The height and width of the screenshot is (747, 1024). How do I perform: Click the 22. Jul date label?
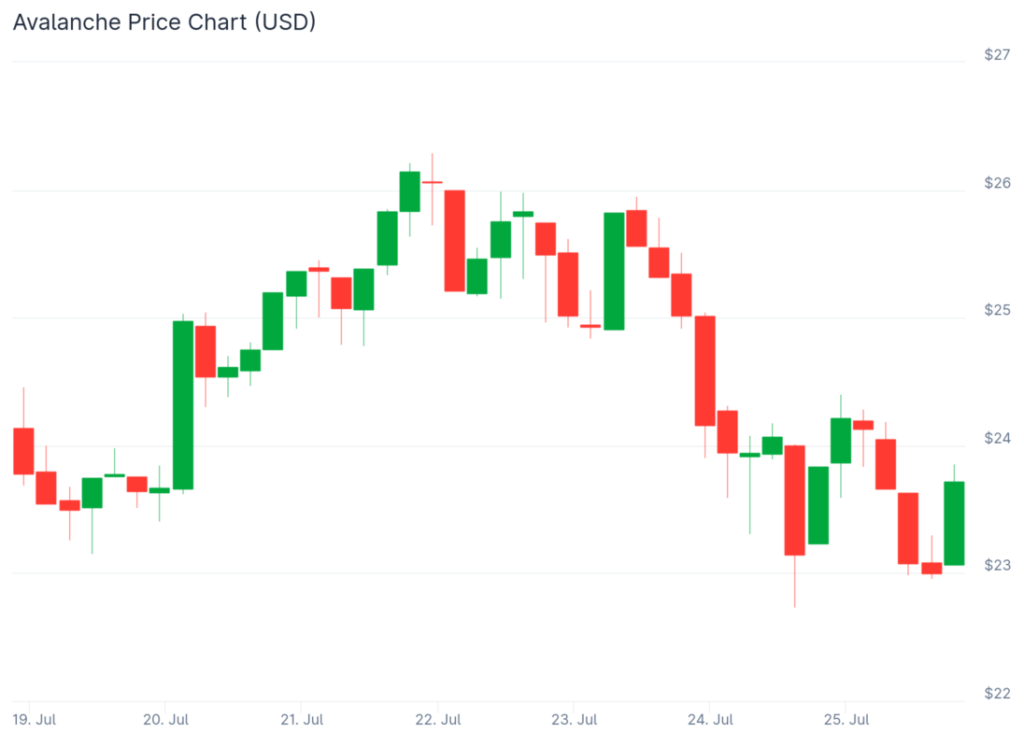coord(437,719)
